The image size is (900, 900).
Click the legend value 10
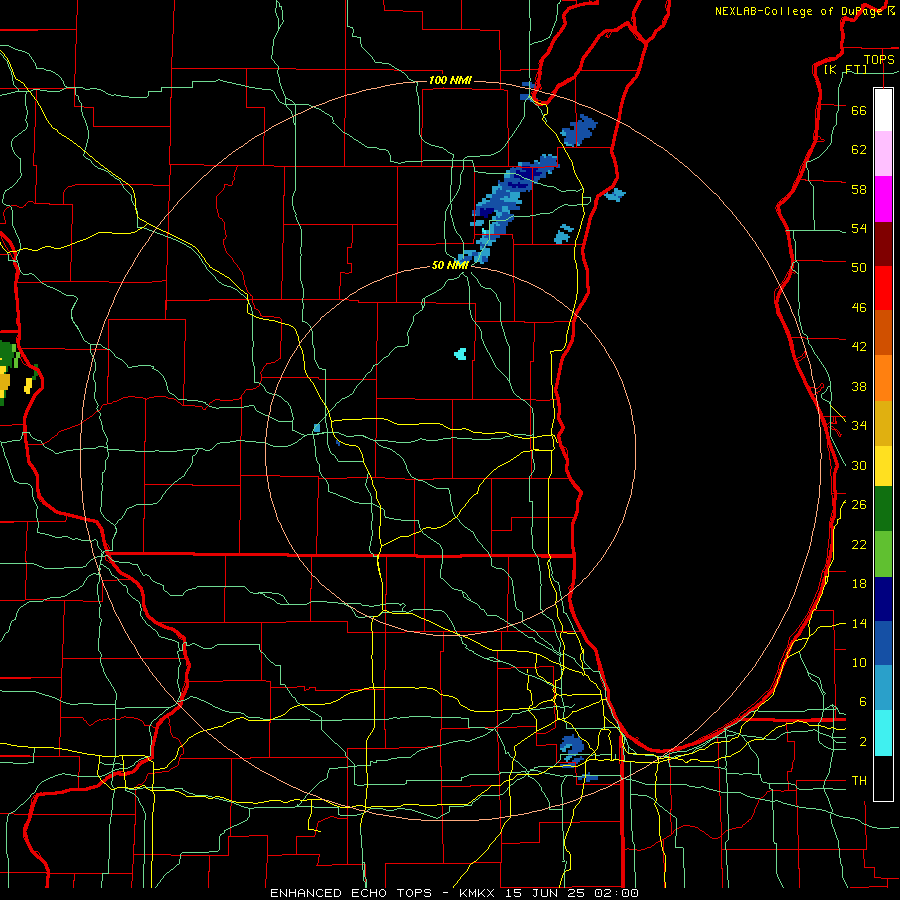[859, 663]
